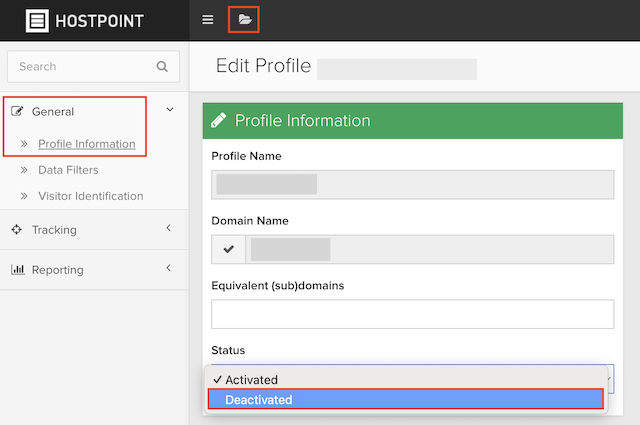Expand Tracking with its chevron
This screenshot has height=425, width=640.
[169, 228]
